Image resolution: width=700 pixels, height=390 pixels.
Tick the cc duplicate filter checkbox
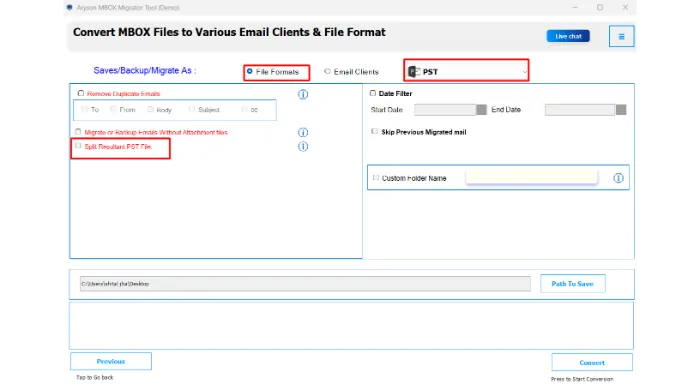[244, 109]
